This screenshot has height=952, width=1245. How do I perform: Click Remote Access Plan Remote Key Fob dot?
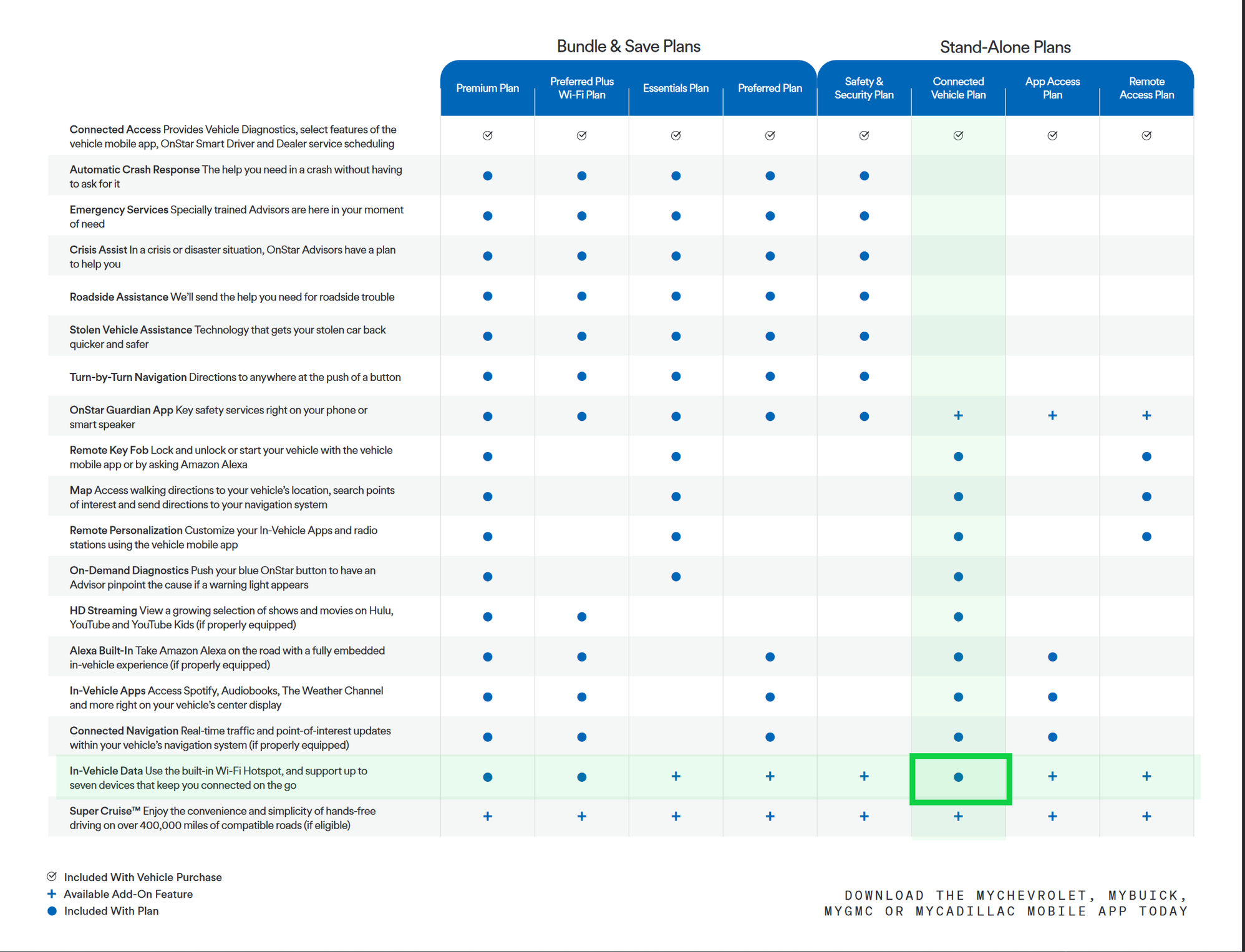click(x=1146, y=456)
